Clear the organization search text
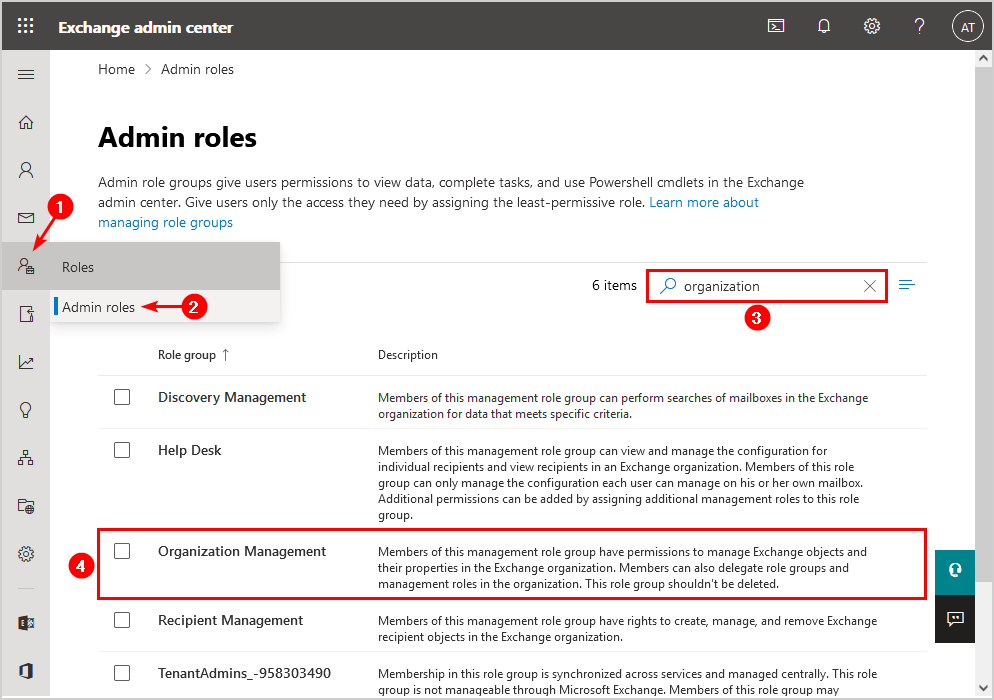 point(870,286)
